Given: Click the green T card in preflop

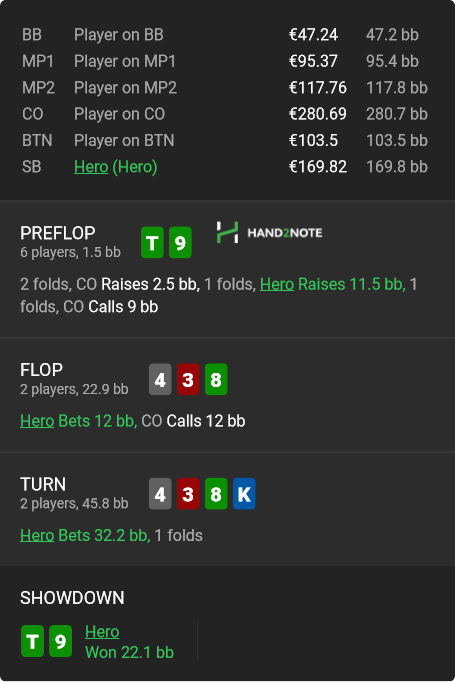Looking at the screenshot, I should 152,242.
